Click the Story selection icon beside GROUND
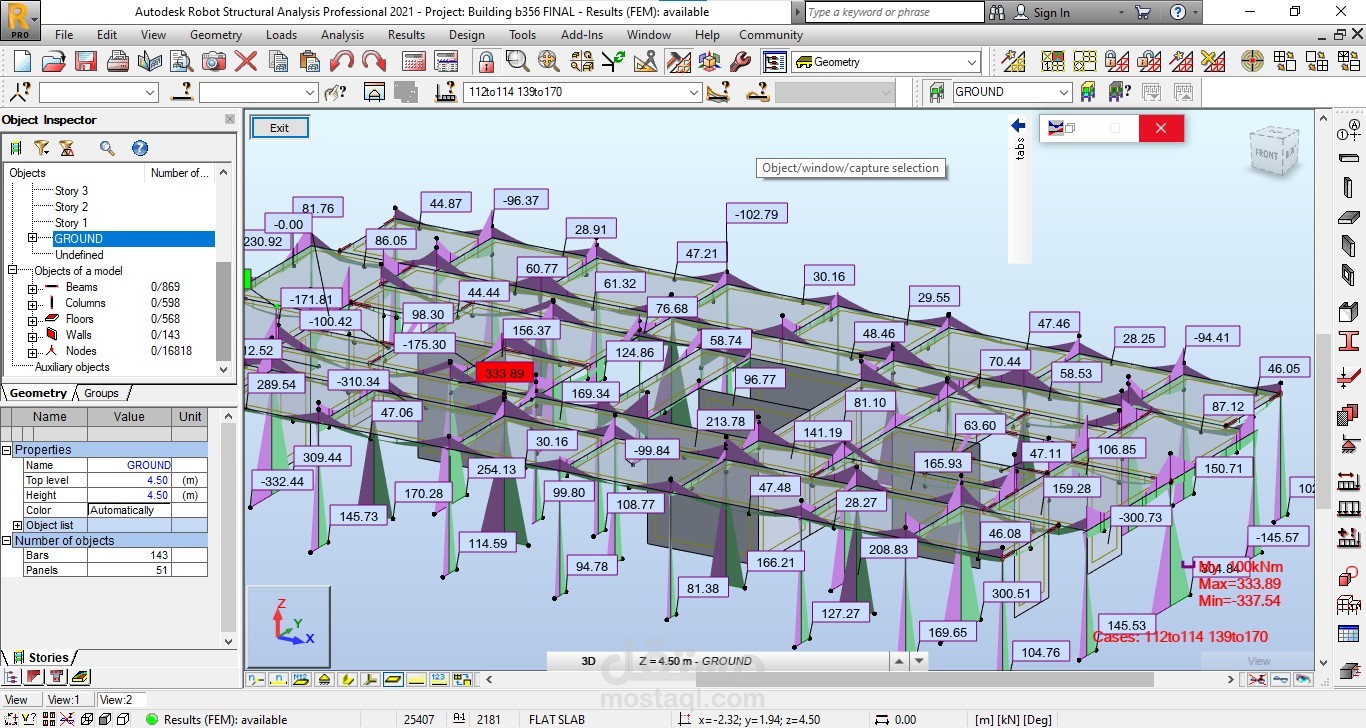 937,92
